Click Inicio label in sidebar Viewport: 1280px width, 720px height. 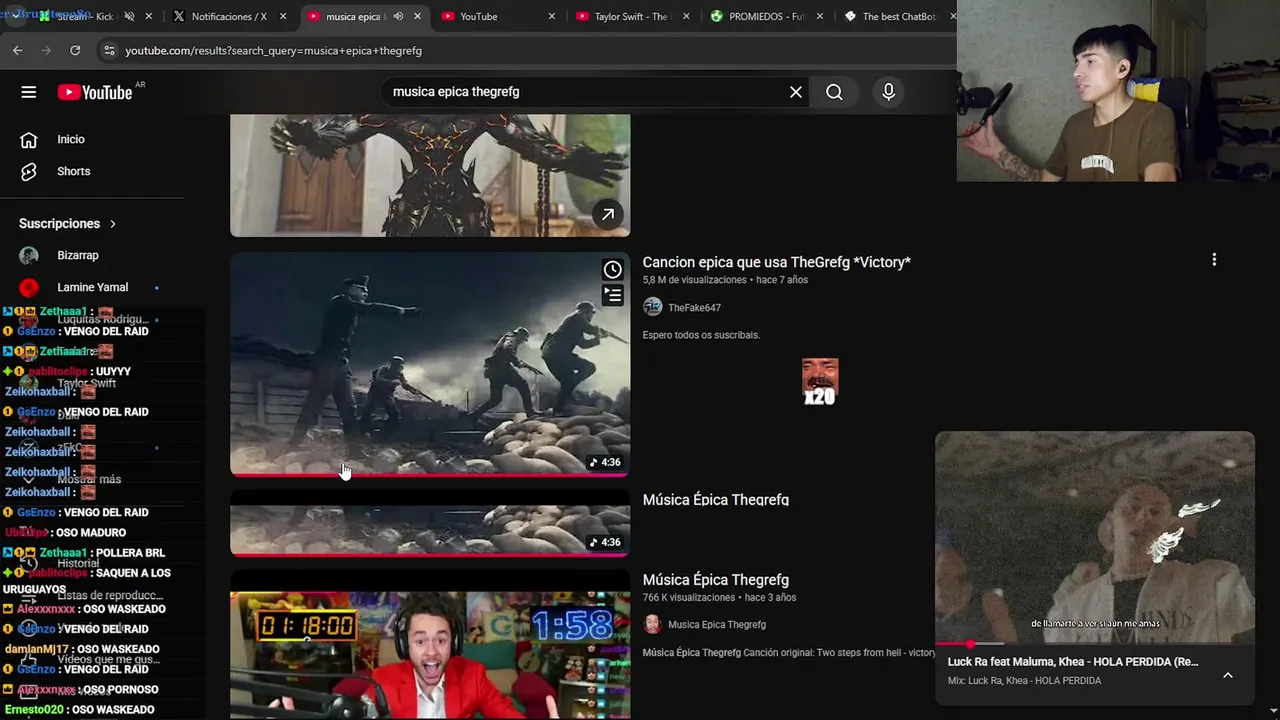(71, 139)
